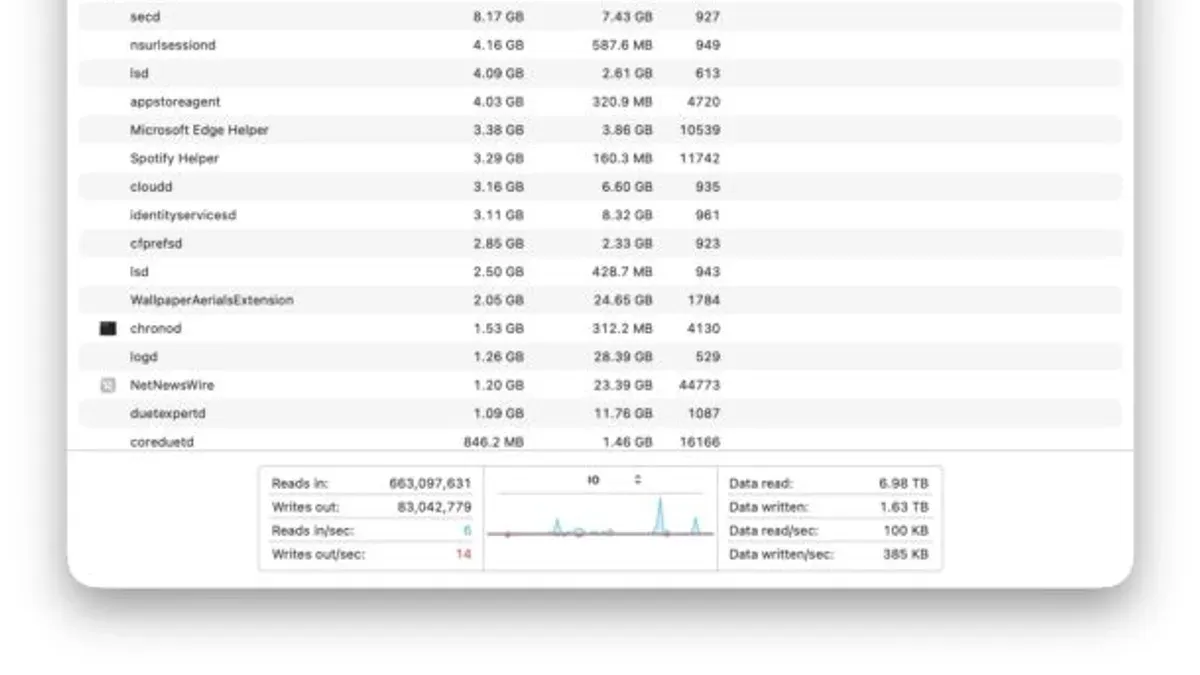Click the chronod process icon
This screenshot has height=675, width=1200.
tap(108, 328)
